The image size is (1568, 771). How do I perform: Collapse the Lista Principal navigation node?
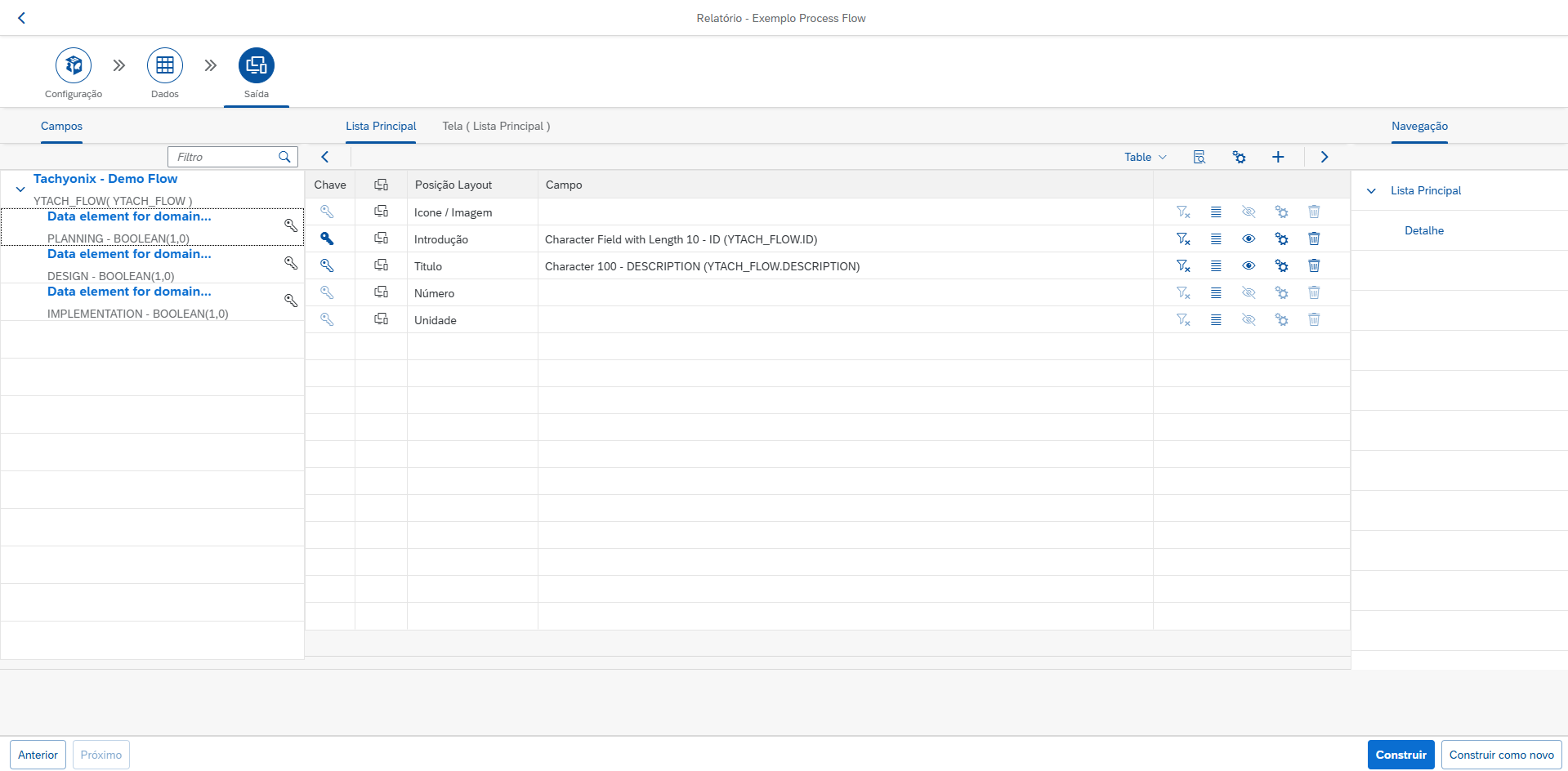click(x=1371, y=191)
